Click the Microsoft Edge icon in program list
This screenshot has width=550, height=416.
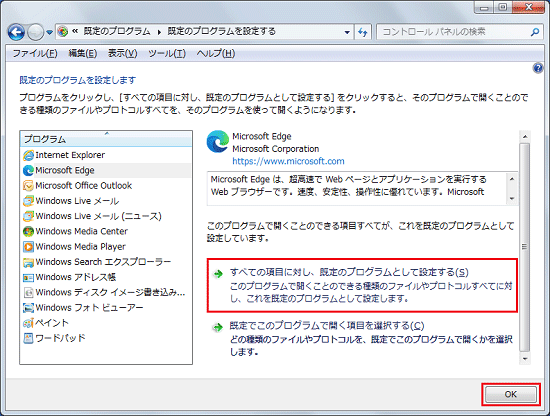click(x=28, y=170)
